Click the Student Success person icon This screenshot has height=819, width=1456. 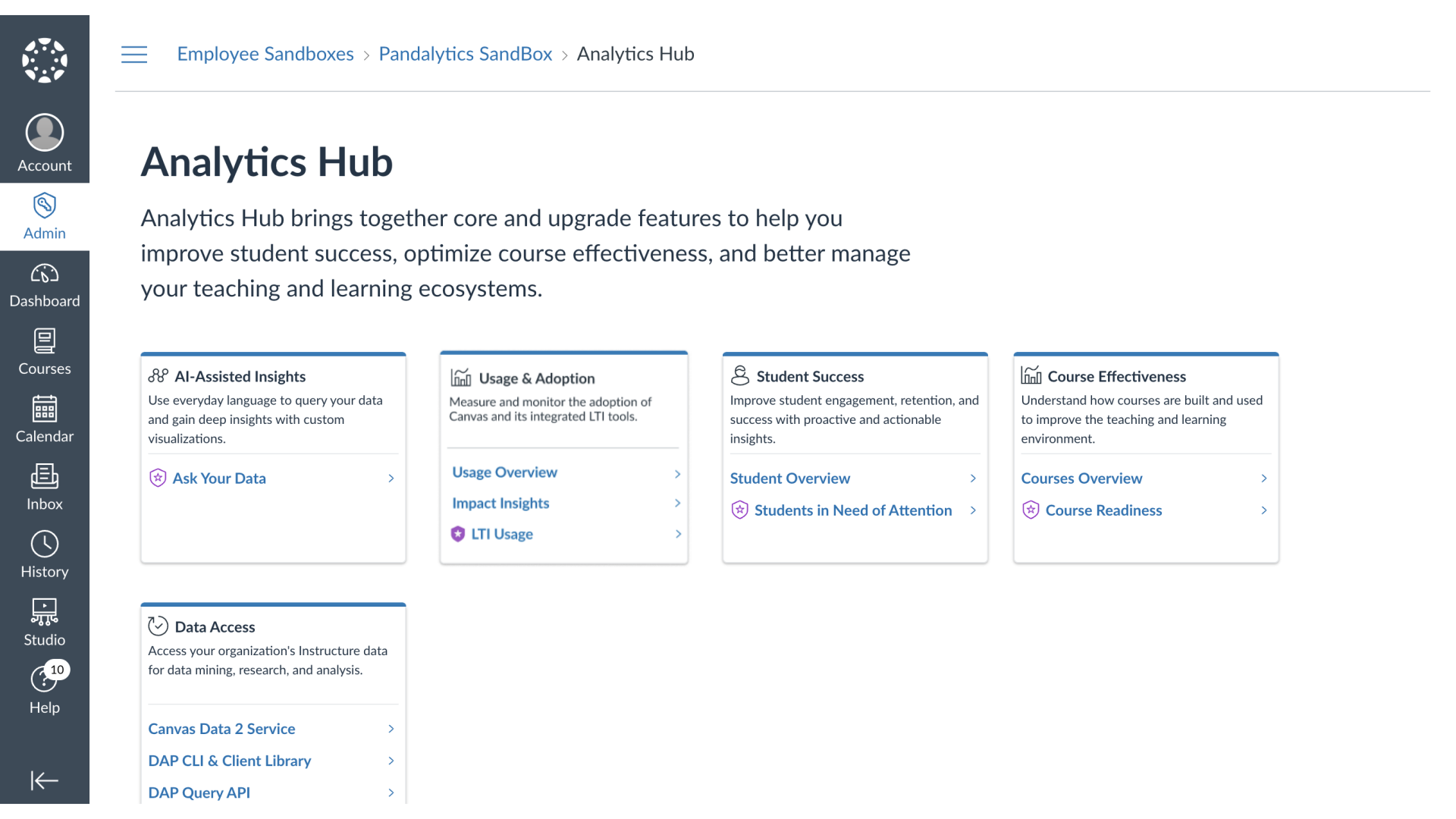(740, 375)
